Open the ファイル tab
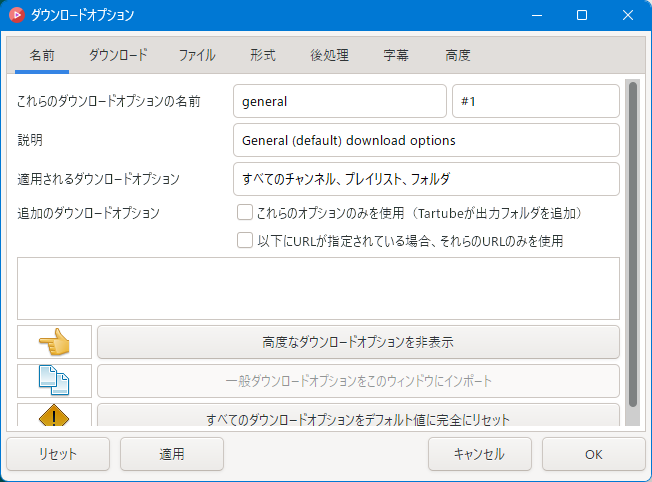The width and height of the screenshot is (652, 482). pos(197,55)
